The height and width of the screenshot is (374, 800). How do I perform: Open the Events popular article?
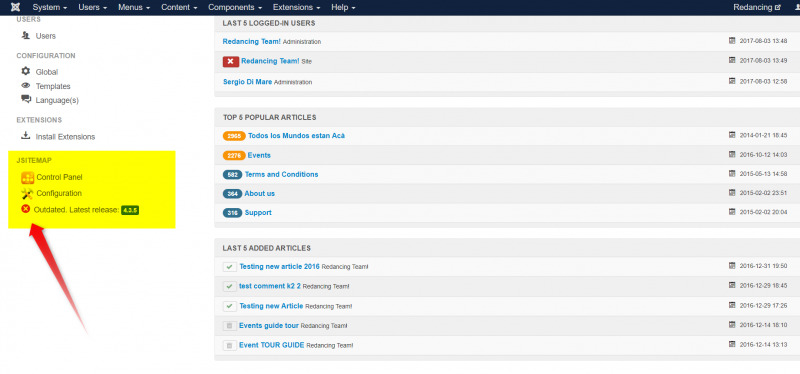(x=259, y=155)
